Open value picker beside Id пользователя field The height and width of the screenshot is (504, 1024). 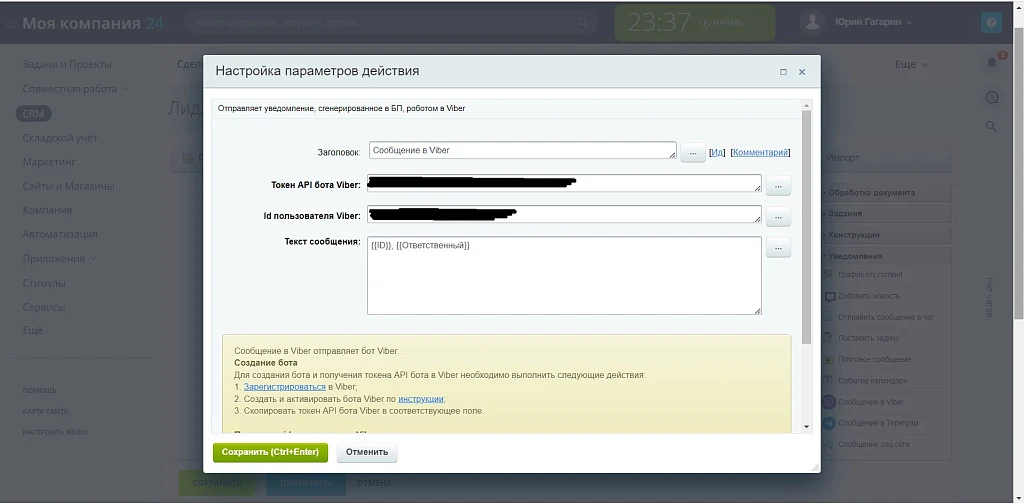pyautogui.click(x=778, y=216)
